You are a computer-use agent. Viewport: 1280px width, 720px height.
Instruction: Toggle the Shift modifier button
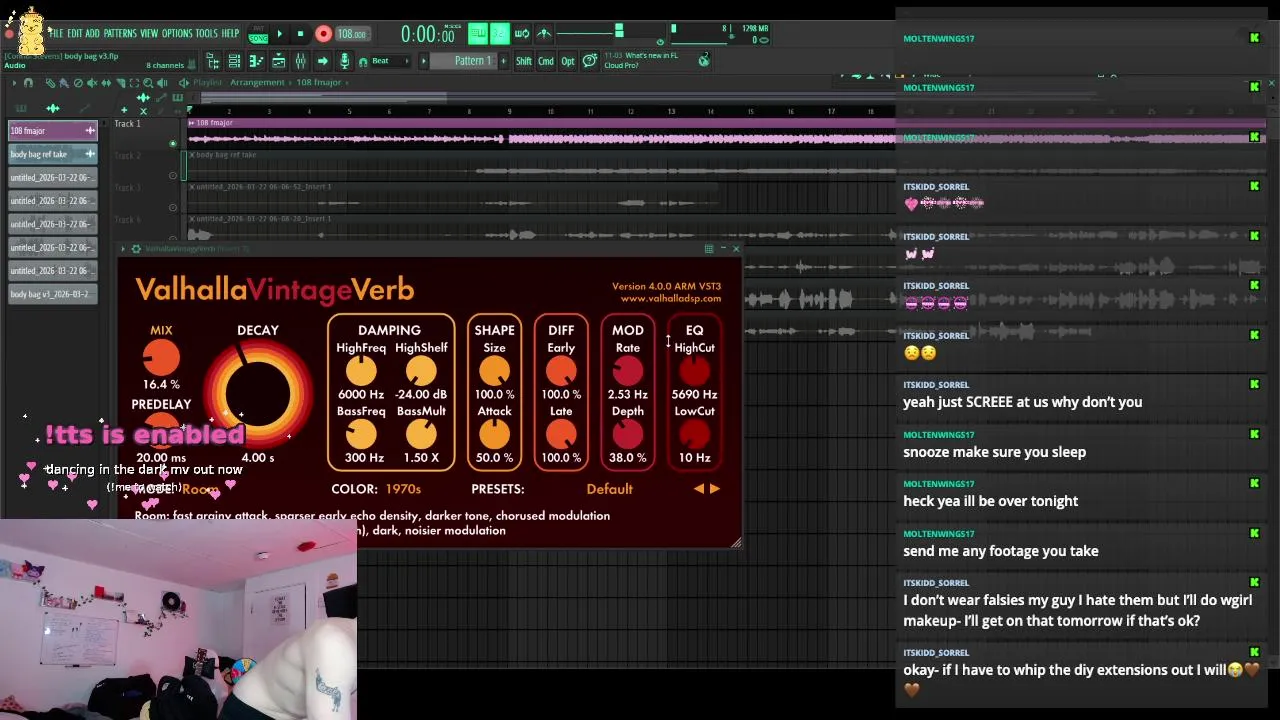tap(524, 61)
